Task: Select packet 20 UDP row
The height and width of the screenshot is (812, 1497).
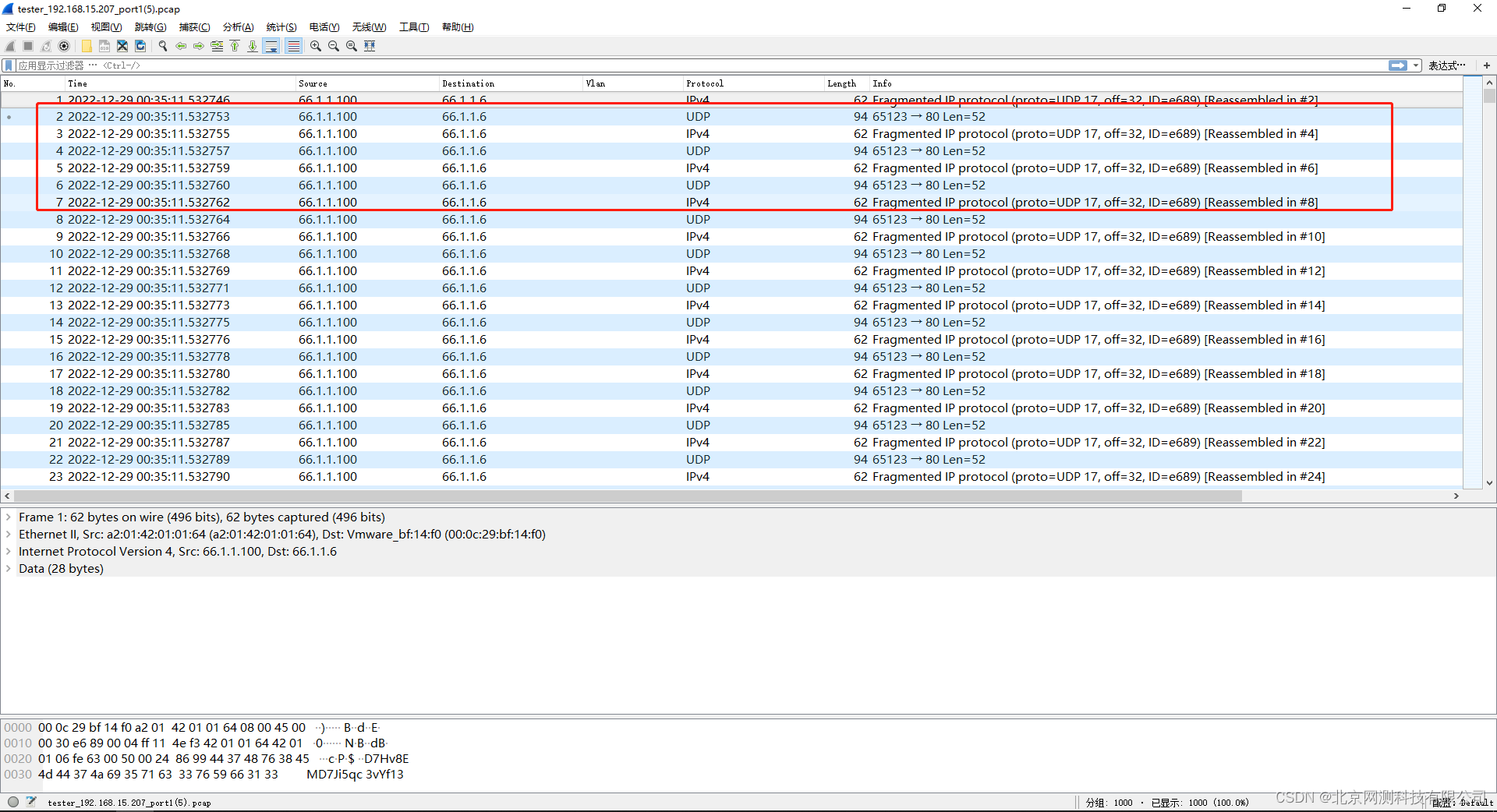Action: coord(731,425)
